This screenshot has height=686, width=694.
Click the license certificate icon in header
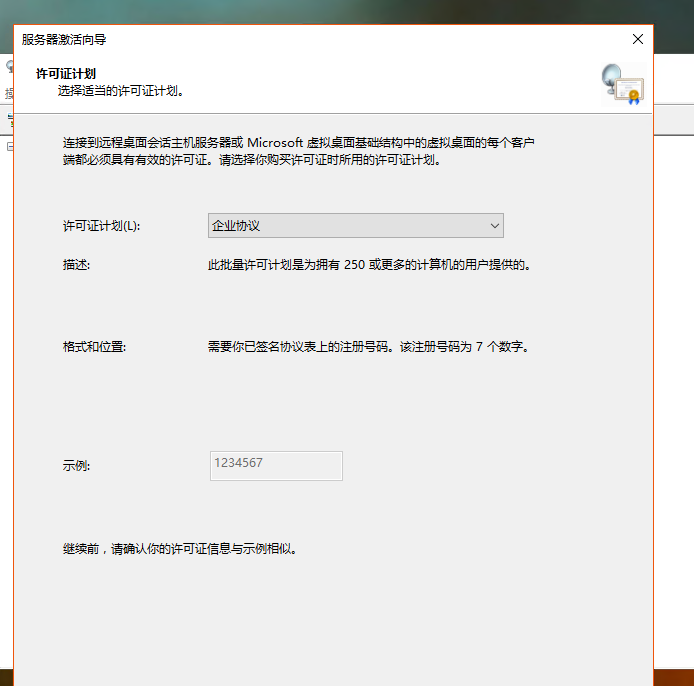(623, 84)
